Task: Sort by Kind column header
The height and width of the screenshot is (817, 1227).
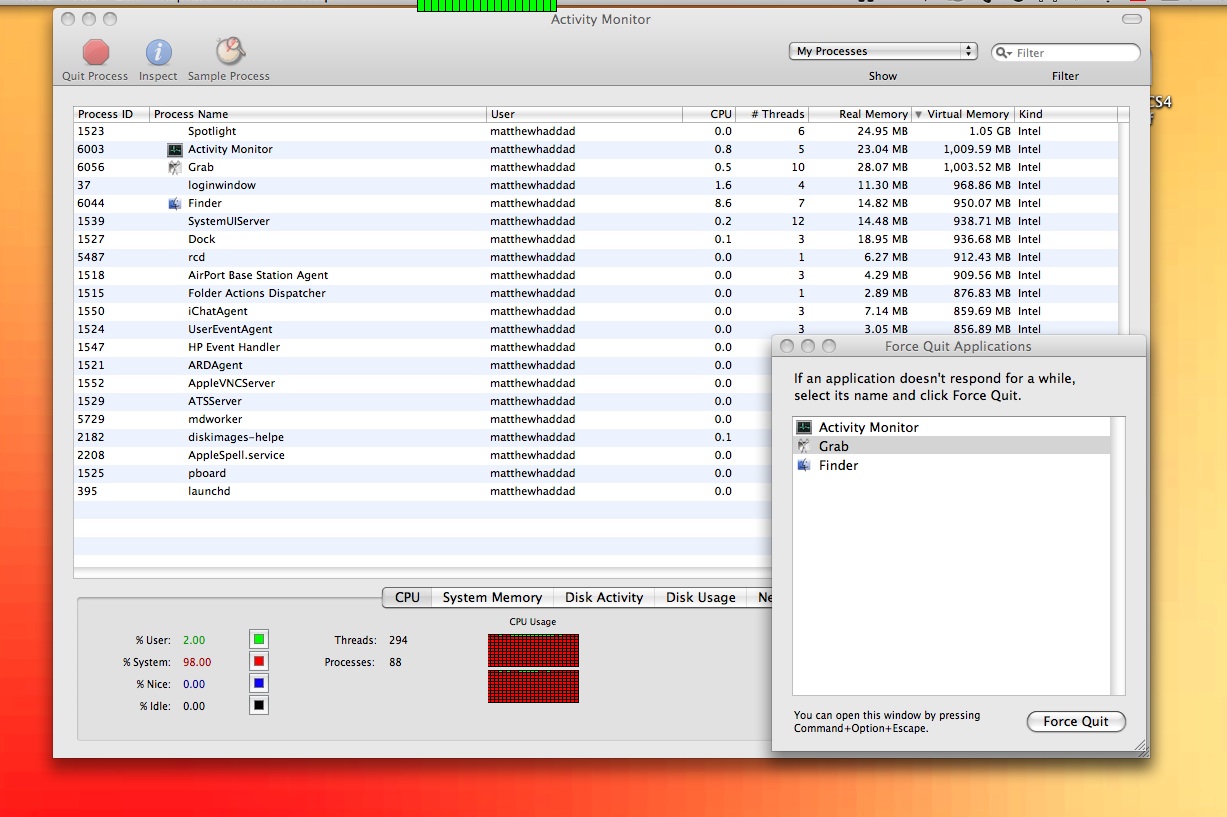Action: coord(1066,114)
